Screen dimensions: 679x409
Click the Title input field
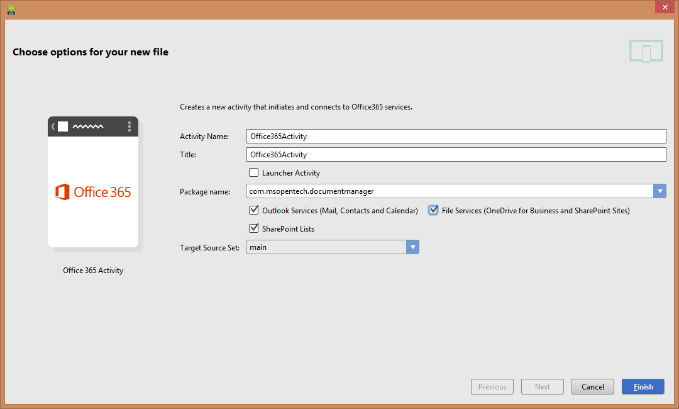[x=456, y=154]
